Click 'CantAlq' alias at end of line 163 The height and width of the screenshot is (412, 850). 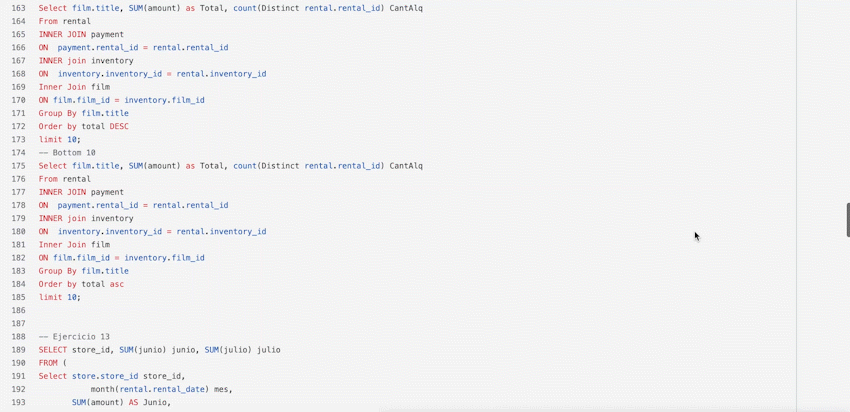point(405,8)
